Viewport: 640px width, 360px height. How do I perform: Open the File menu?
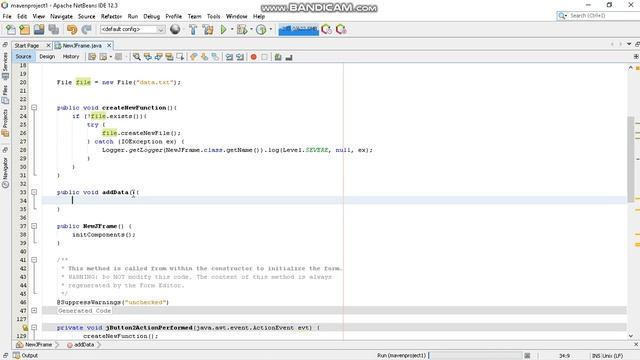point(7,16)
